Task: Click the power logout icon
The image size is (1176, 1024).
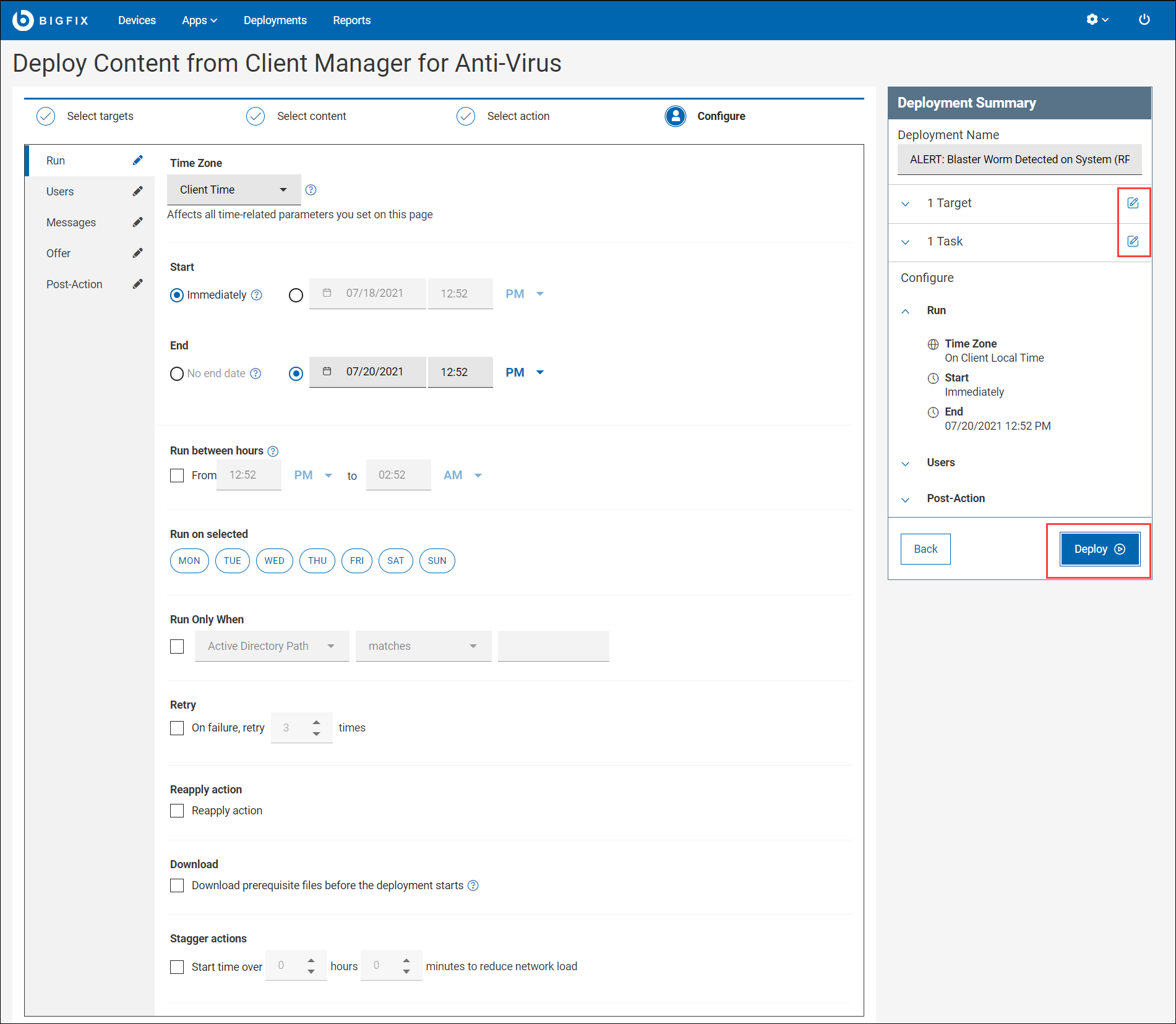Action: coord(1144,20)
